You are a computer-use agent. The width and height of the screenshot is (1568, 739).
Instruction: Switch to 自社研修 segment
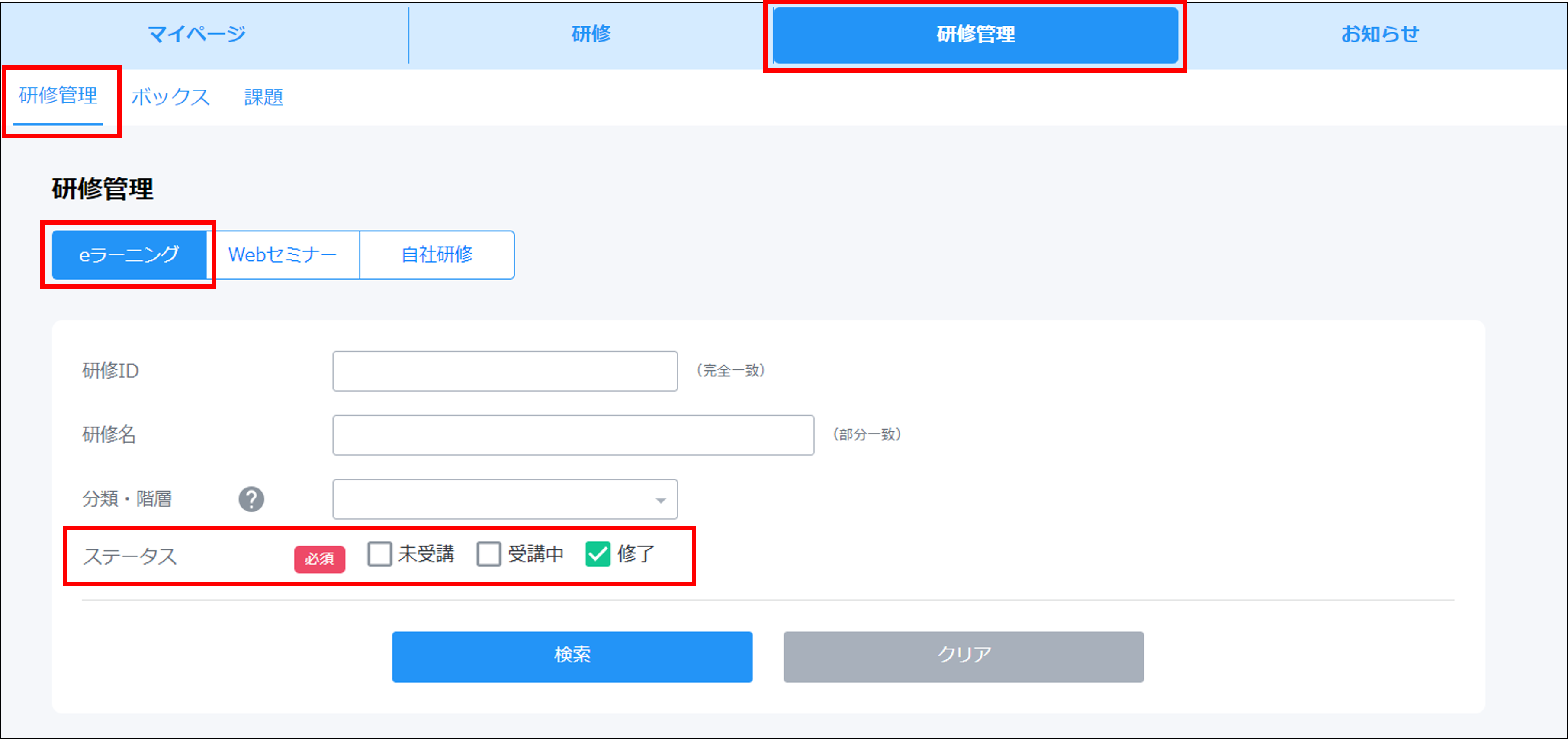click(x=437, y=254)
